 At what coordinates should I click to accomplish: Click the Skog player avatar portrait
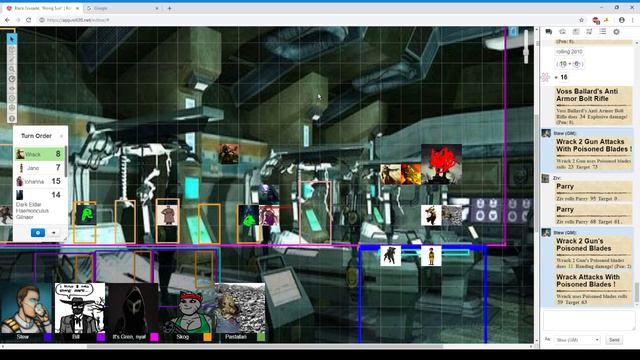pos(187,308)
